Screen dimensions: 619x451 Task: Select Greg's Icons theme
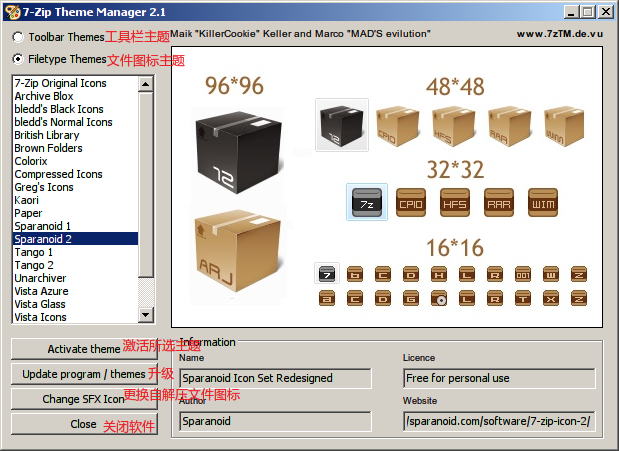click(x=76, y=187)
